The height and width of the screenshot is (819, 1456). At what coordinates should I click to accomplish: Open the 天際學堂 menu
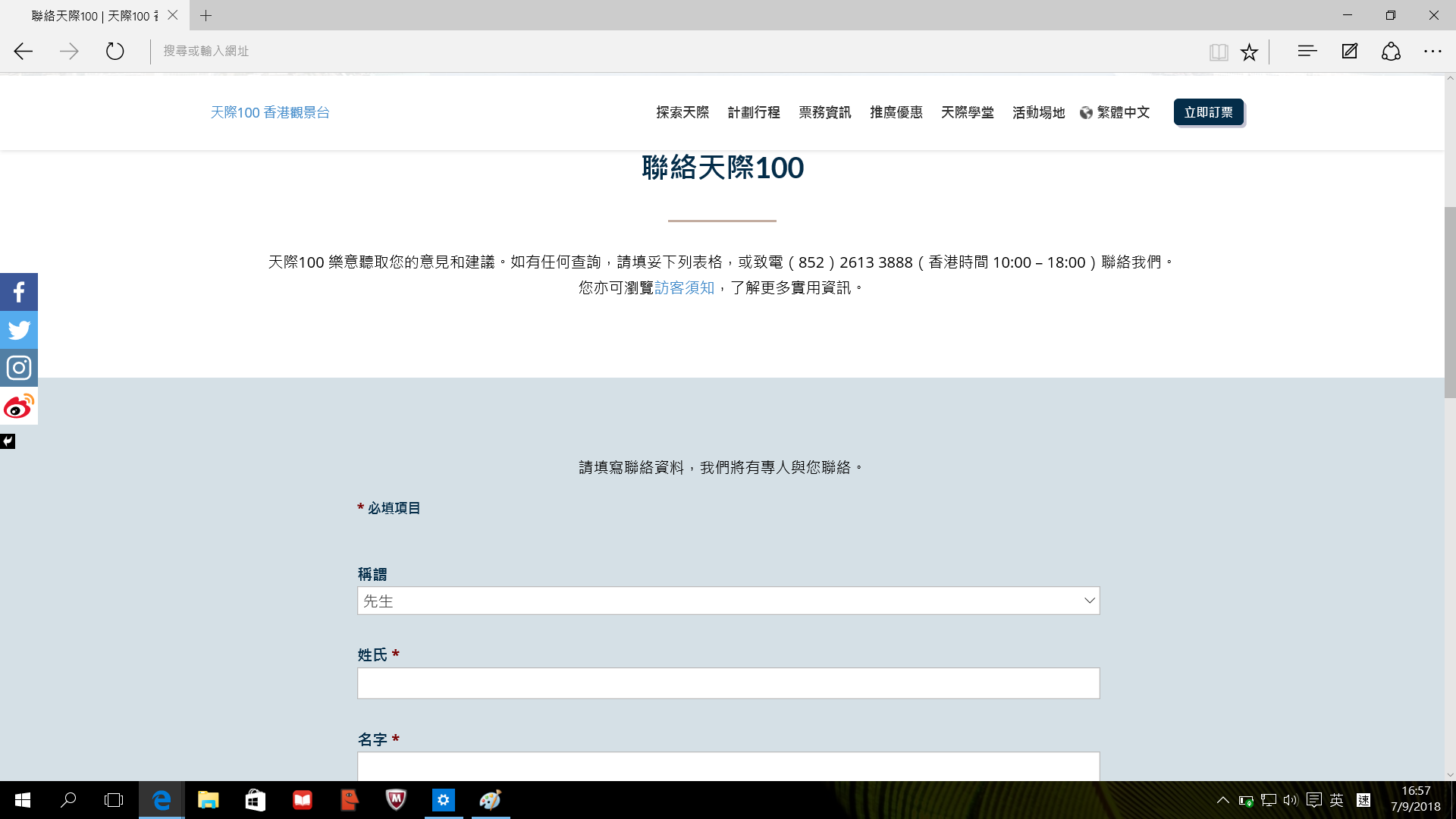tap(968, 112)
